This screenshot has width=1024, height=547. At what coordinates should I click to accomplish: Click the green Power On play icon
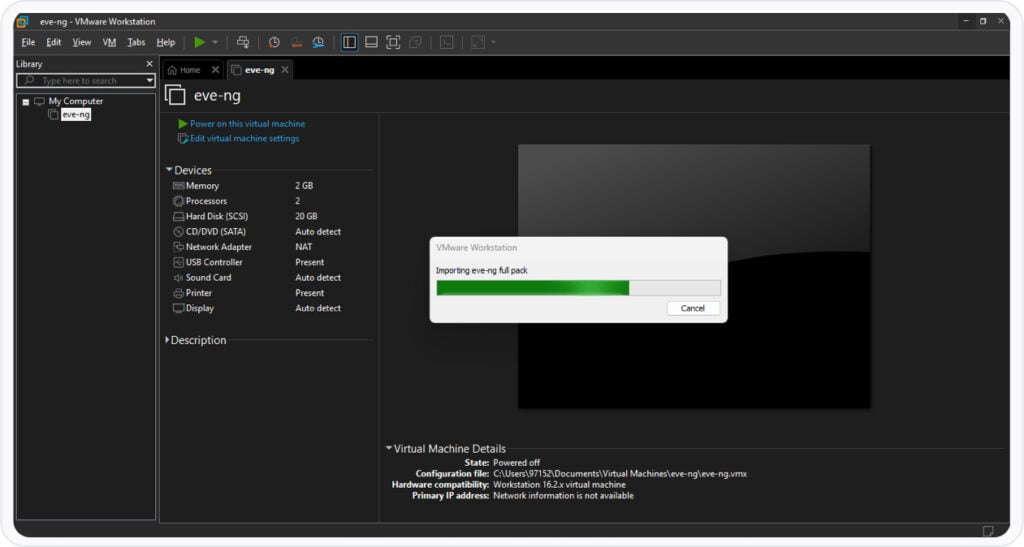pos(200,42)
